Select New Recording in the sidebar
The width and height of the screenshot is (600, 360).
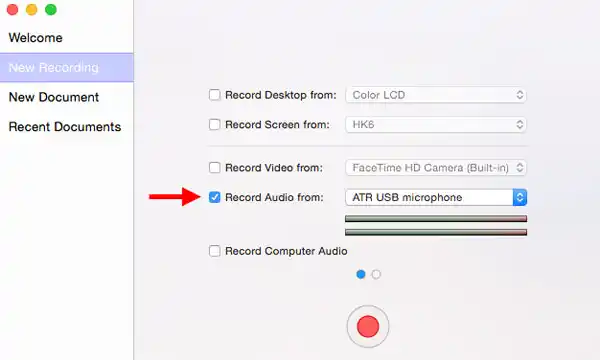(x=67, y=67)
